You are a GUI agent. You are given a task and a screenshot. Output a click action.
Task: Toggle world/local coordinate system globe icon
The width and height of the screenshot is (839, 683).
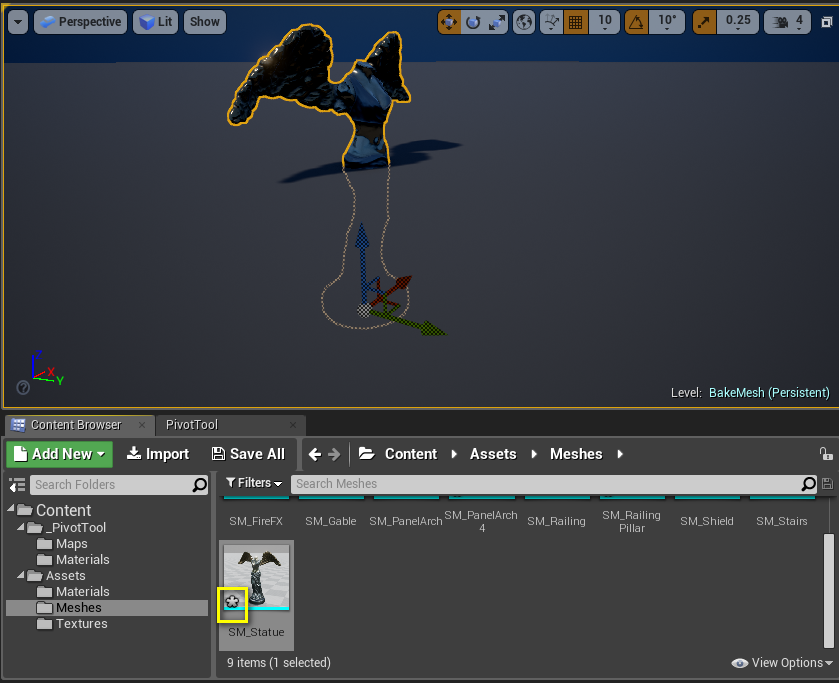524,22
